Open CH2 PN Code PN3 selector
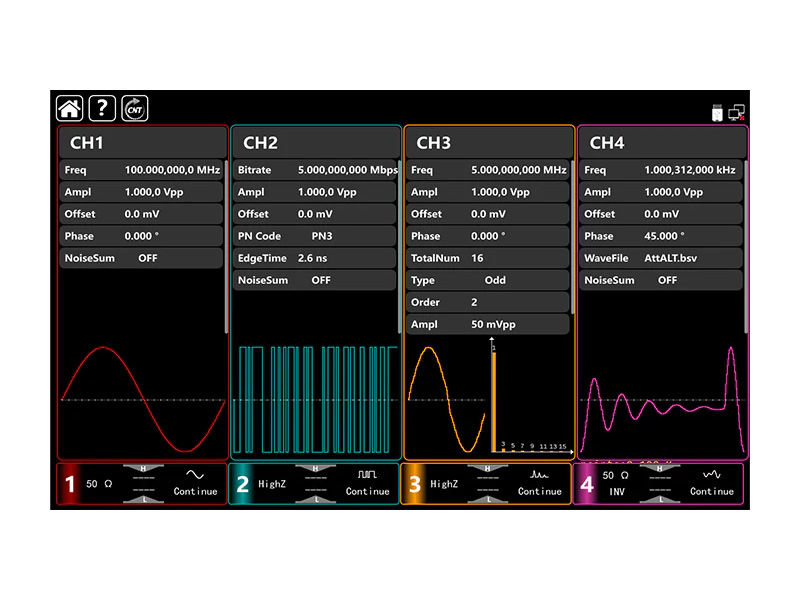800x600 pixels. [x=314, y=236]
